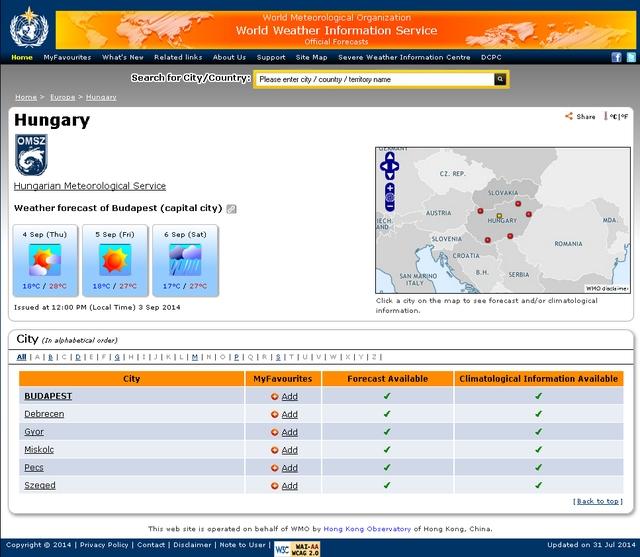Open the Debrecen city link

pyautogui.click(x=44, y=414)
